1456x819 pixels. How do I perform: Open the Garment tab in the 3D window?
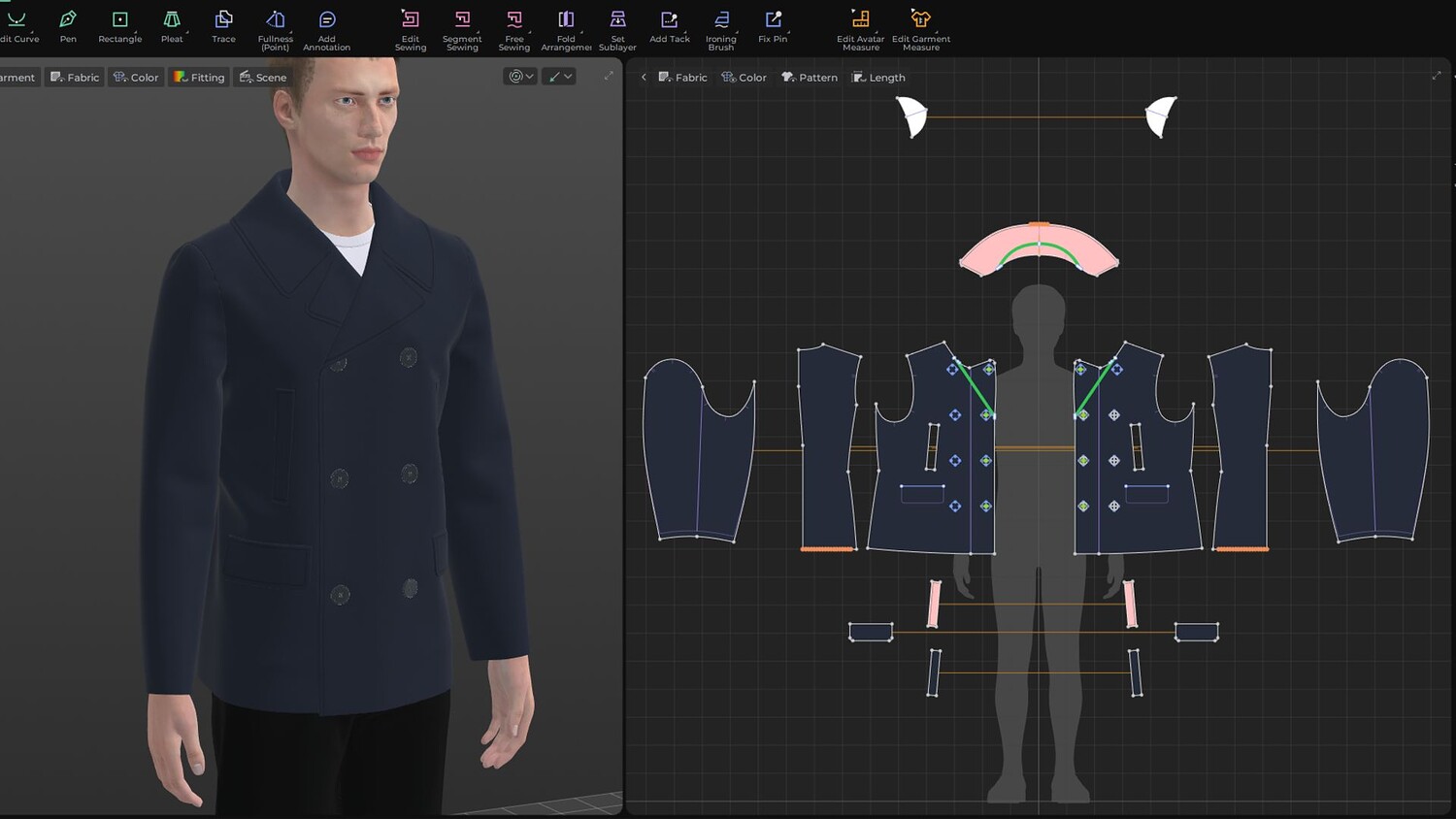pyautogui.click(x=18, y=77)
